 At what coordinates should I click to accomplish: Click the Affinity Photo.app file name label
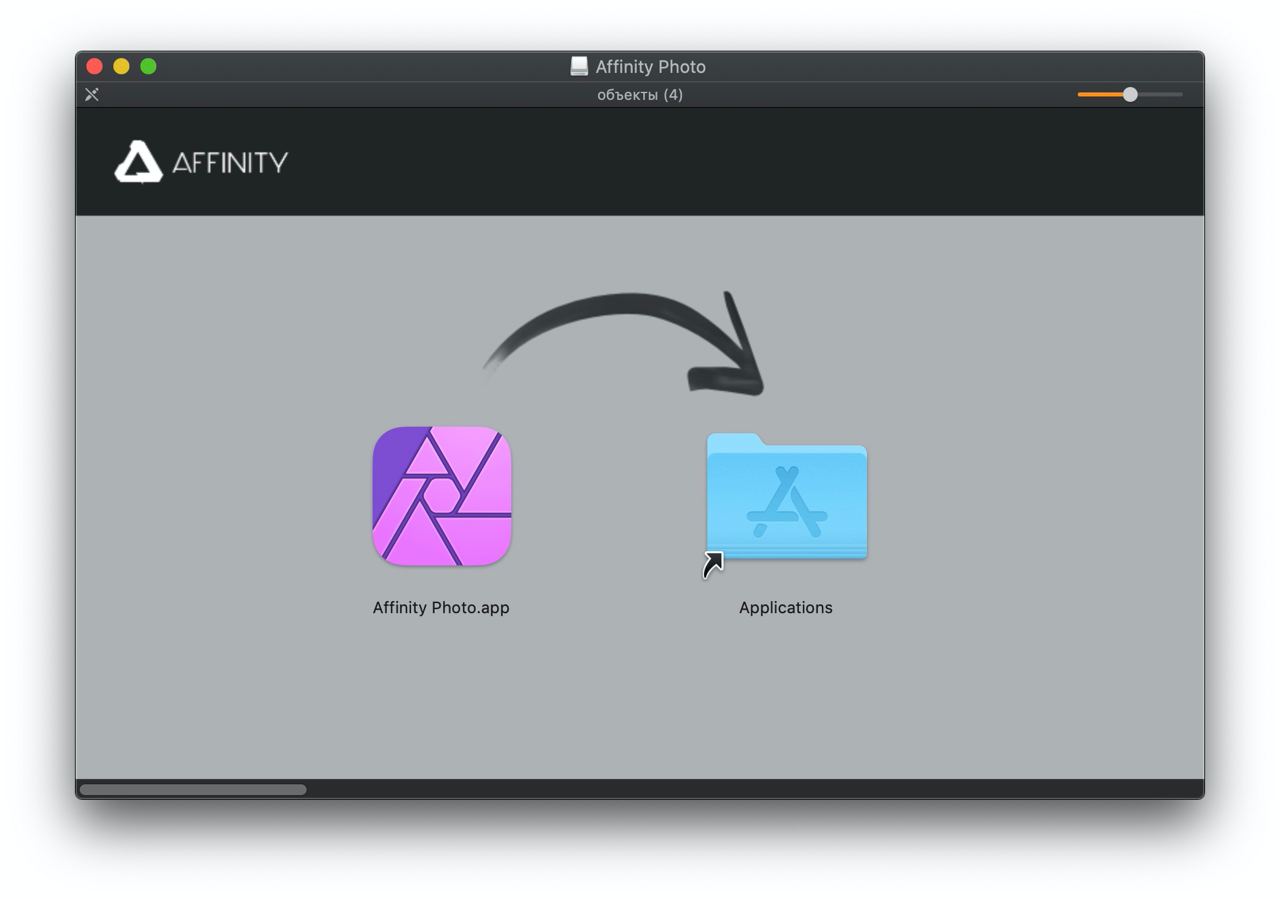click(441, 607)
